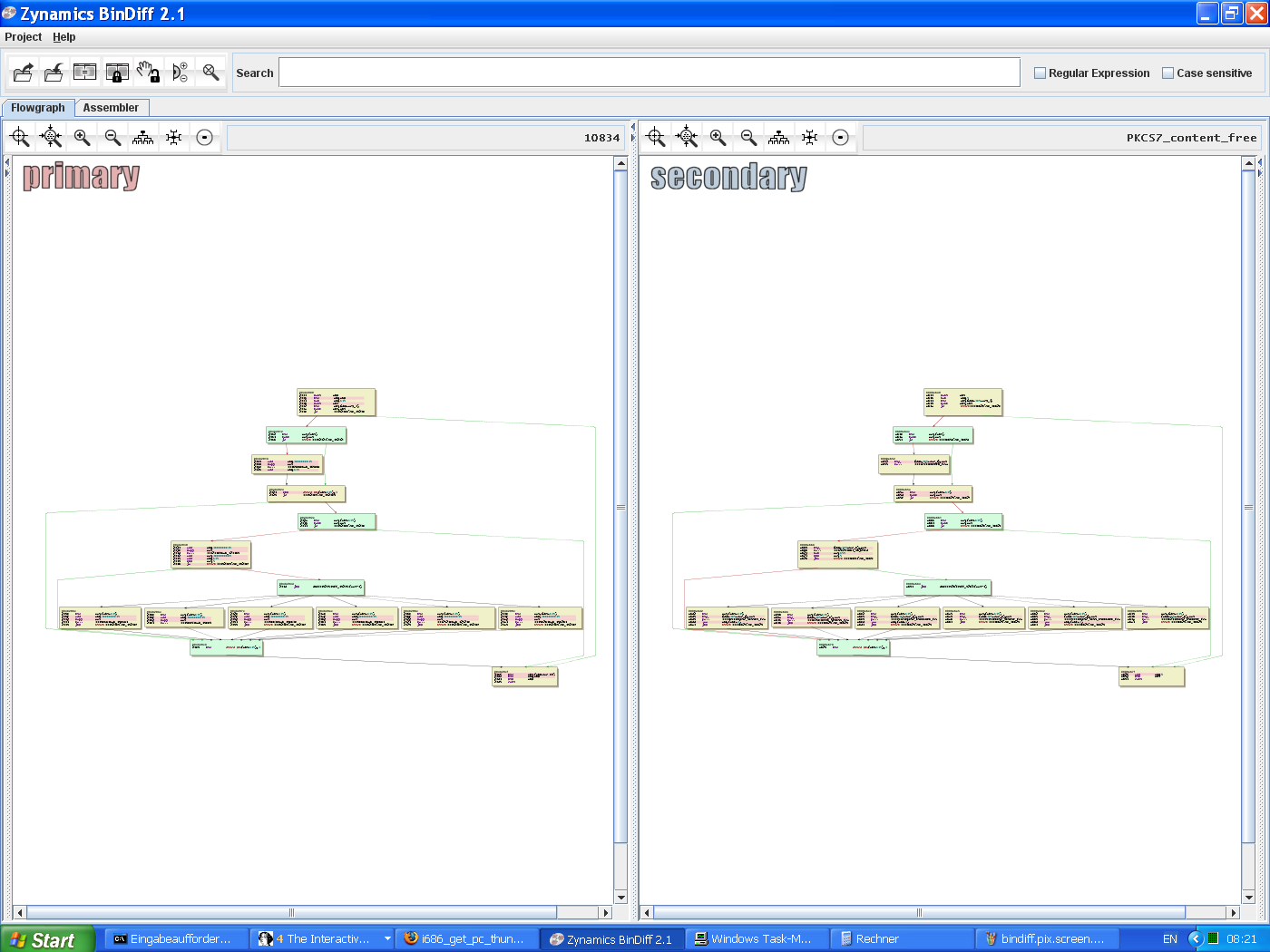The width and height of the screenshot is (1270, 952).
Task: Expand hidden tray icons arrow
Action: [x=1196, y=939]
